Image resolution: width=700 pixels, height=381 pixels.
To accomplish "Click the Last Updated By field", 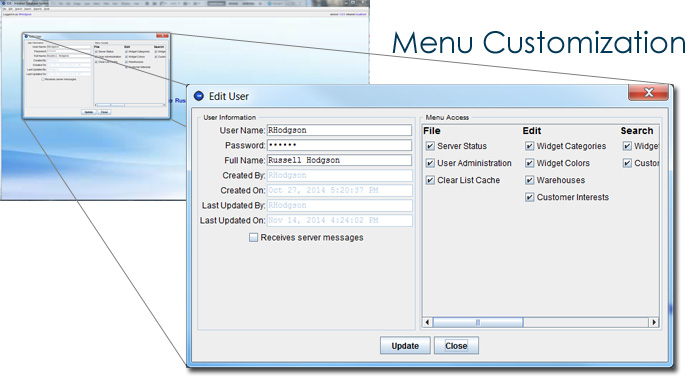I will (339, 205).
